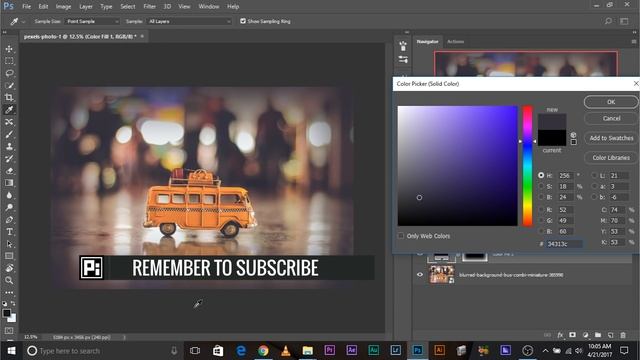
Task: Open Google Chrome from the taskbar
Action: tap(263, 351)
